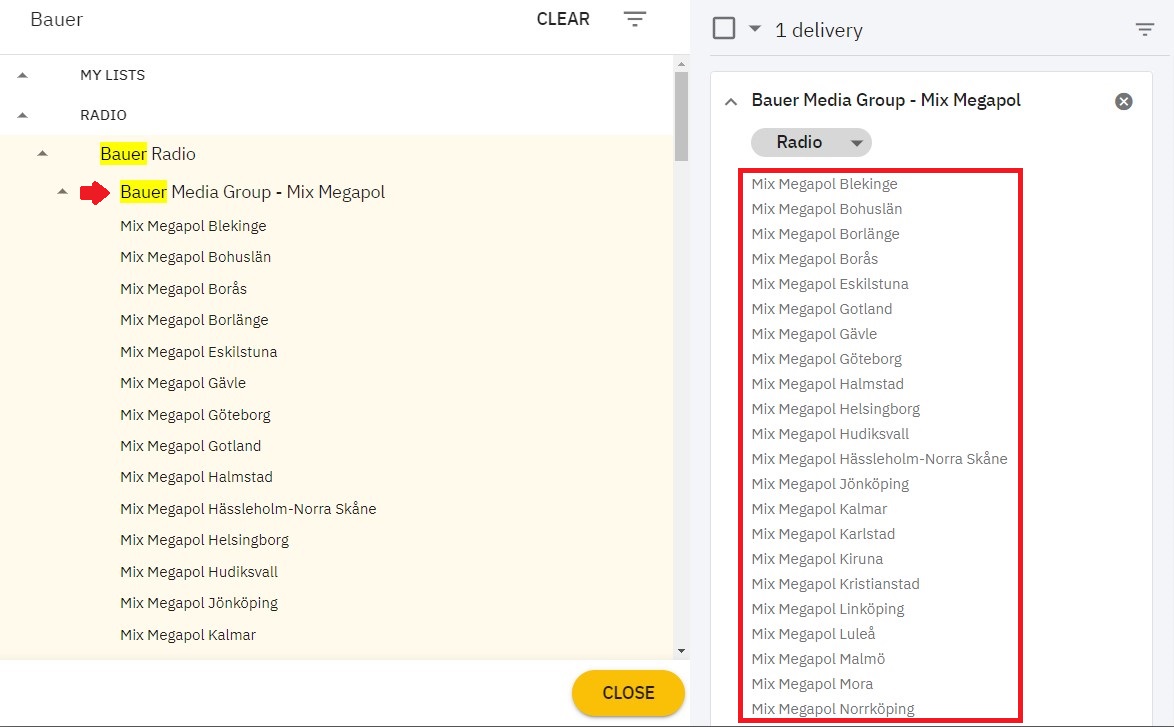Viewport: 1174px width, 727px height.
Task: Collapse the MY LISTS section
Action: click(23, 75)
